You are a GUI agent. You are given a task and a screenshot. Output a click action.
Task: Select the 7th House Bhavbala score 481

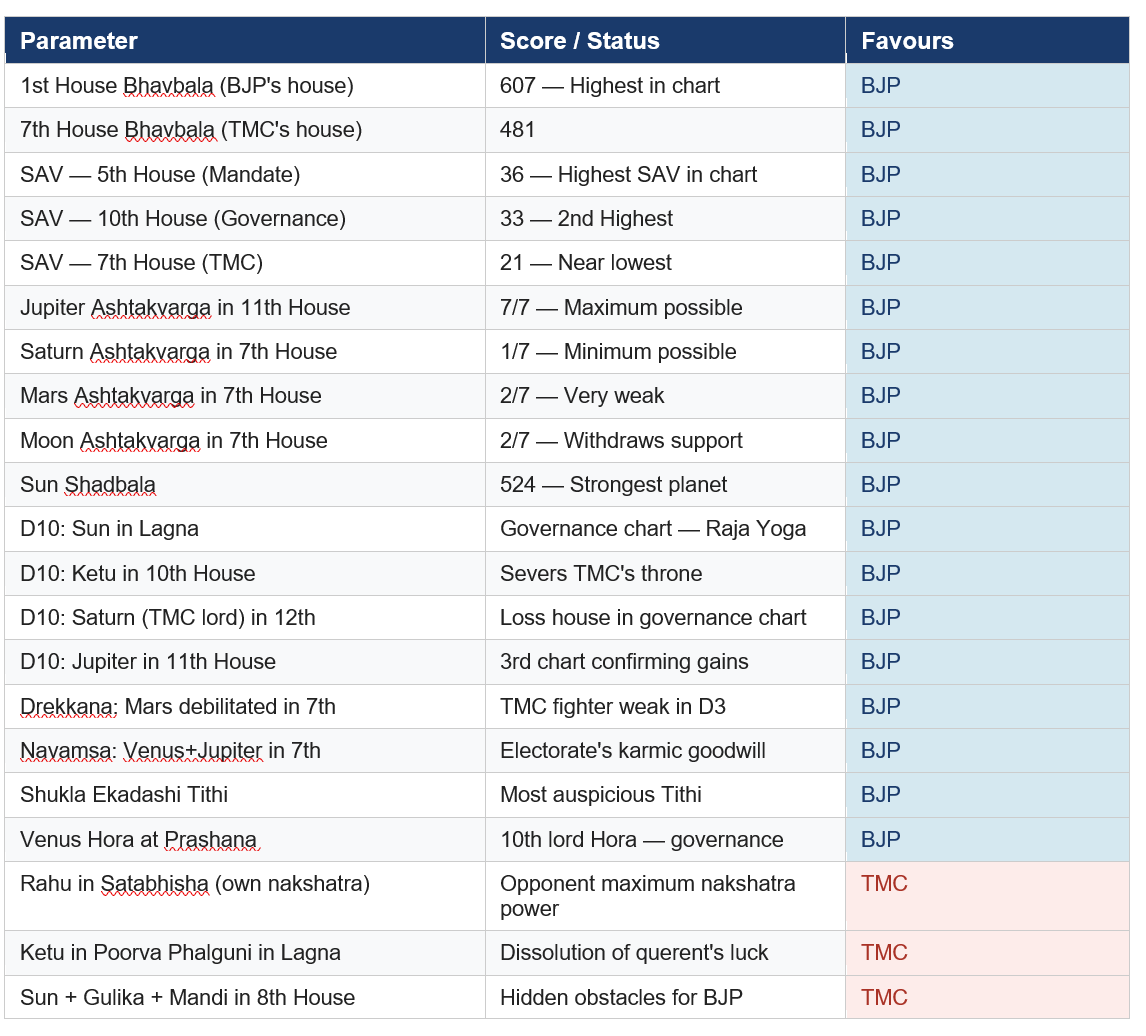pos(518,130)
